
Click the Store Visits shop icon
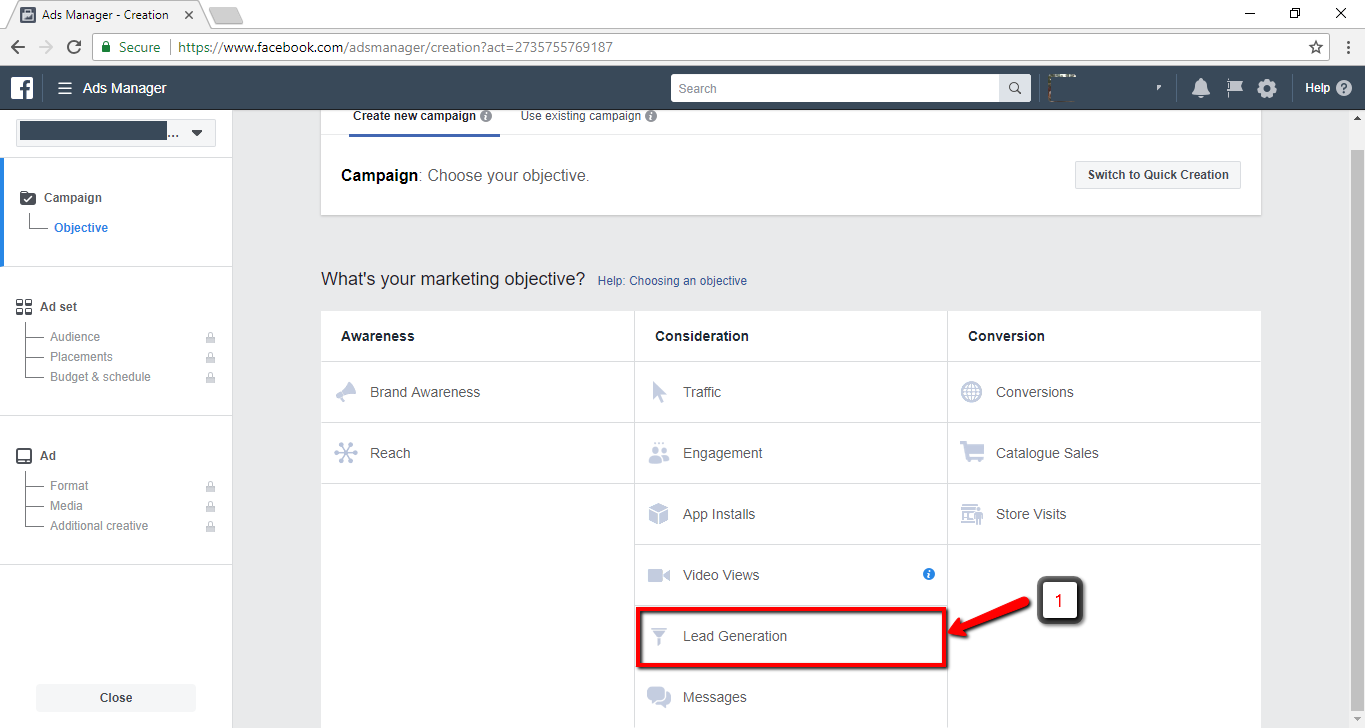(x=972, y=514)
